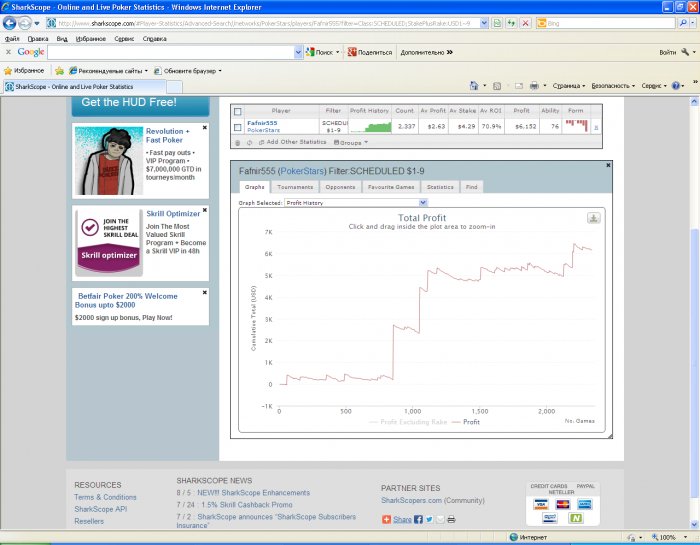Switch to the Tournaments tab
Viewport: 700px width, 545px height.
pos(295,187)
